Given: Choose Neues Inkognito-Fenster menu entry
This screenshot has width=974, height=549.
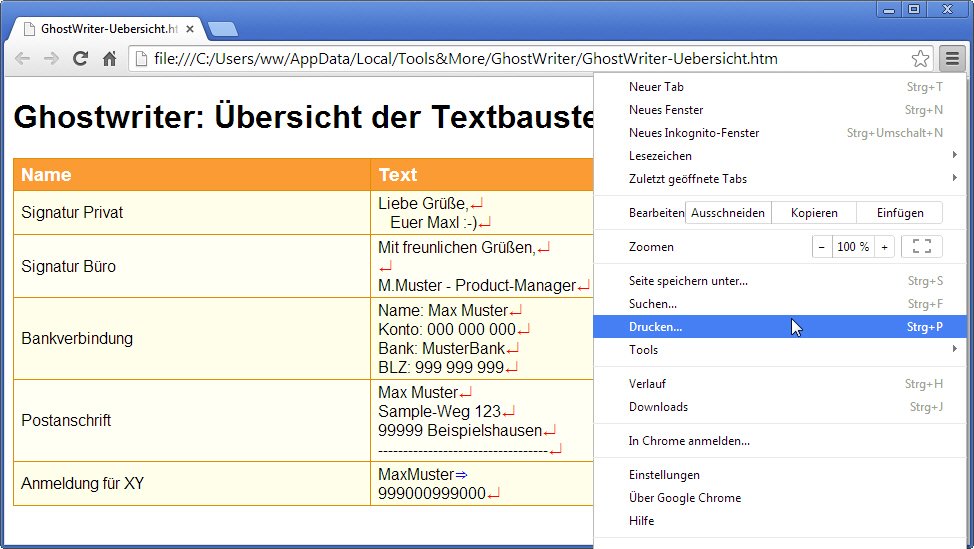Looking at the screenshot, I should [x=694, y=133].
